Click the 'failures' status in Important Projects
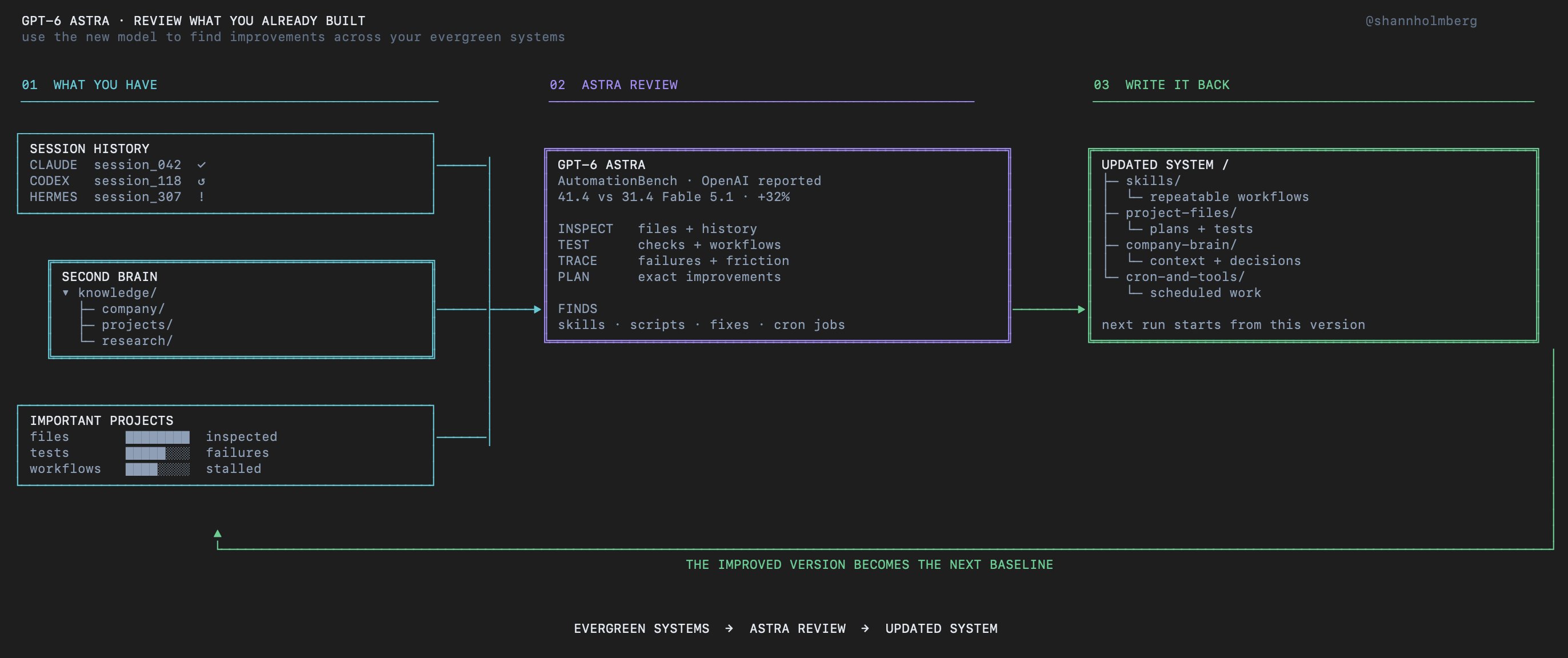Screen dimensions: 1568x658 click(237, 453)
